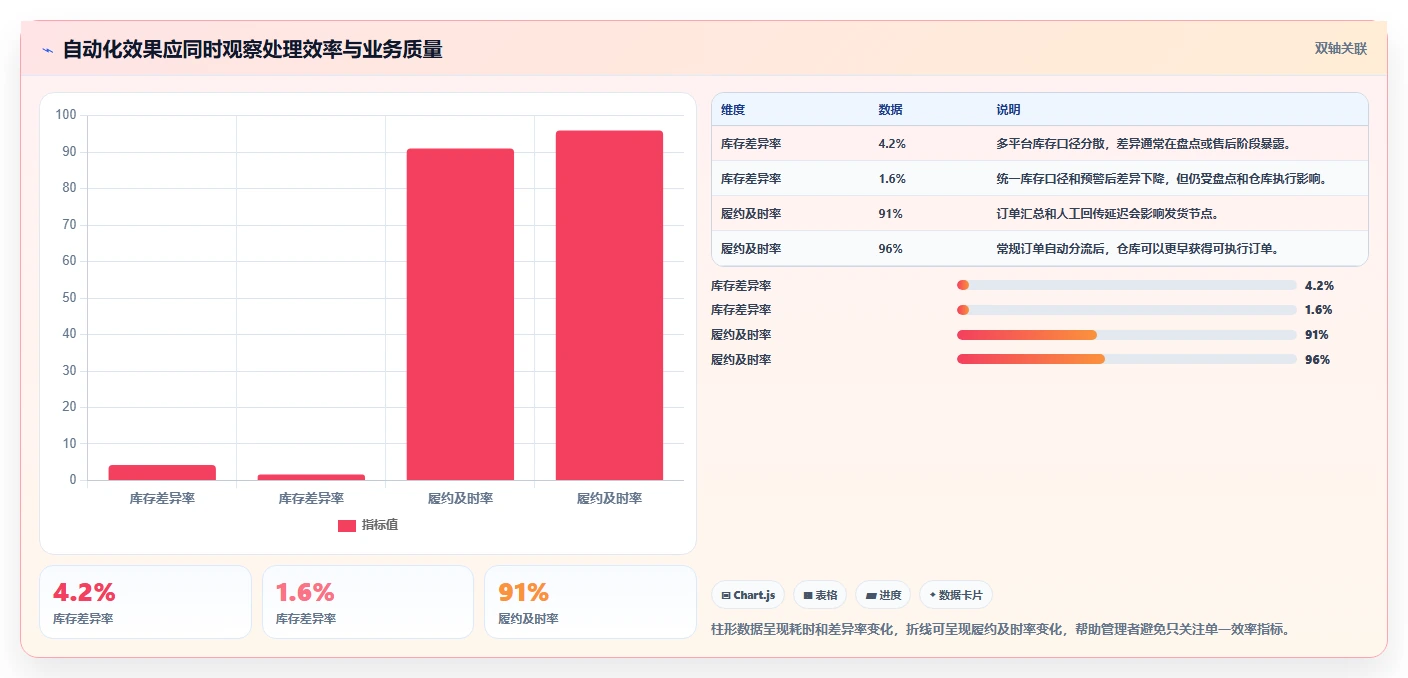Select the 数据卡片 chip

click(x=956, y=595)
